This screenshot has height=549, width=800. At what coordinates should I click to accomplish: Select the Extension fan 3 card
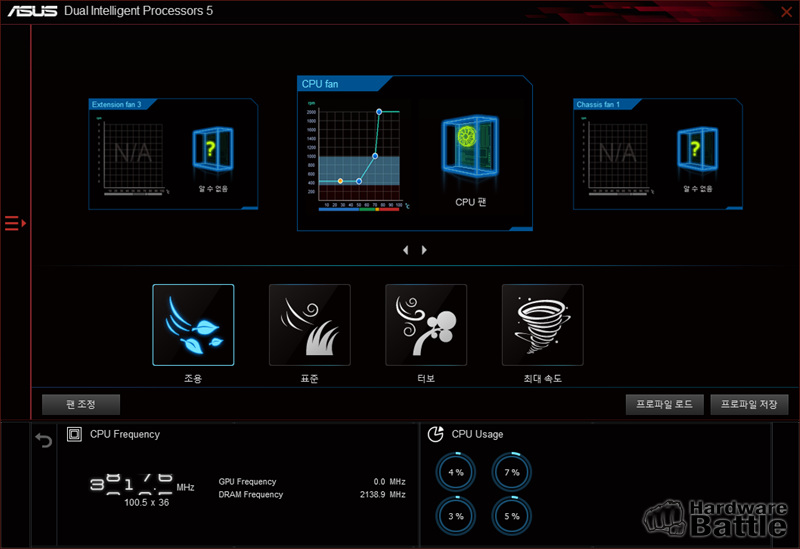(x=173, y=154)
